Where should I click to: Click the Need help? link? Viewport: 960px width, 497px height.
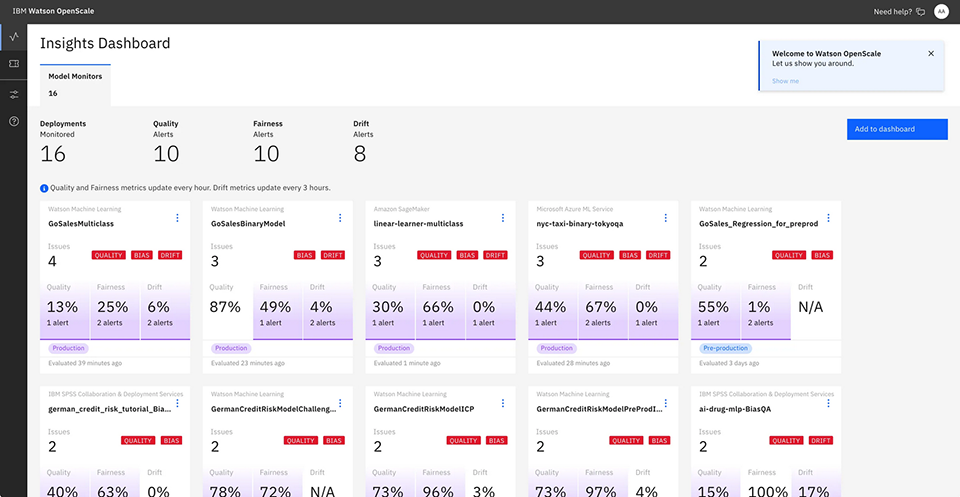[893, 12]
